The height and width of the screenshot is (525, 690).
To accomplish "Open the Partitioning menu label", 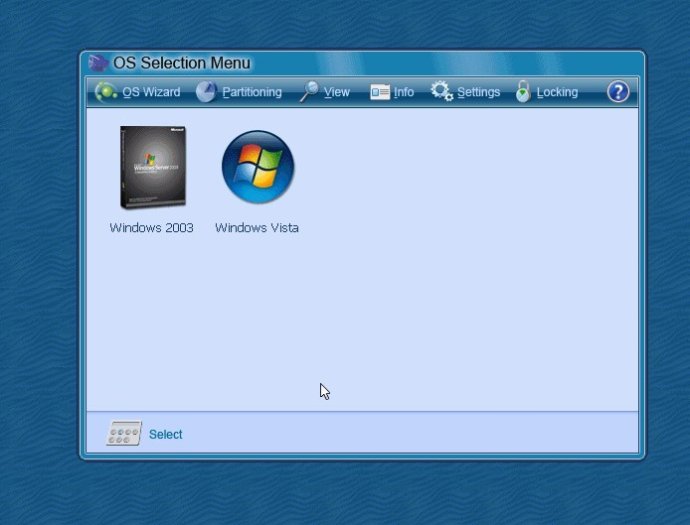I will pos(252,92).
